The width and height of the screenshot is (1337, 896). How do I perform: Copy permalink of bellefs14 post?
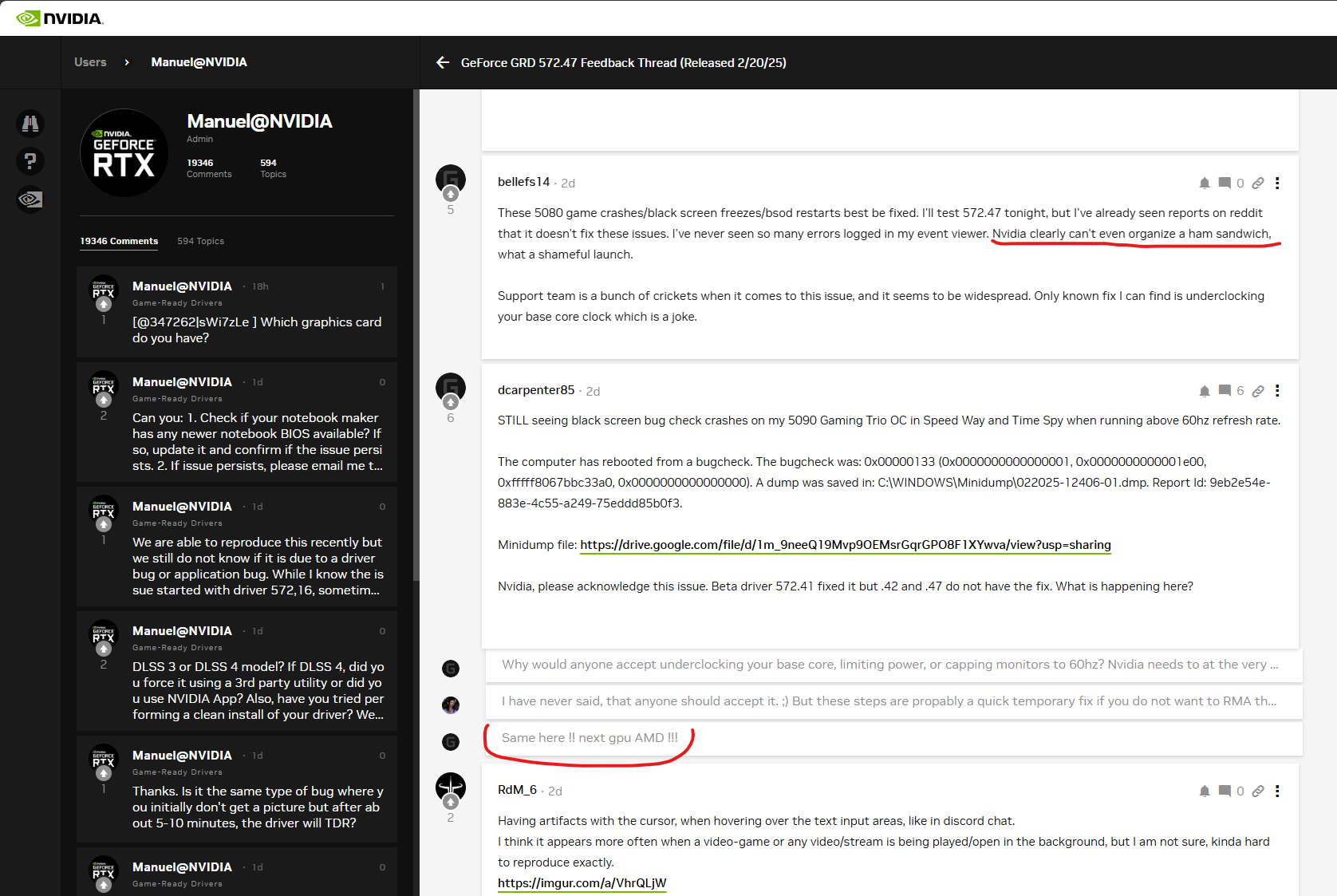point(1258,183)
